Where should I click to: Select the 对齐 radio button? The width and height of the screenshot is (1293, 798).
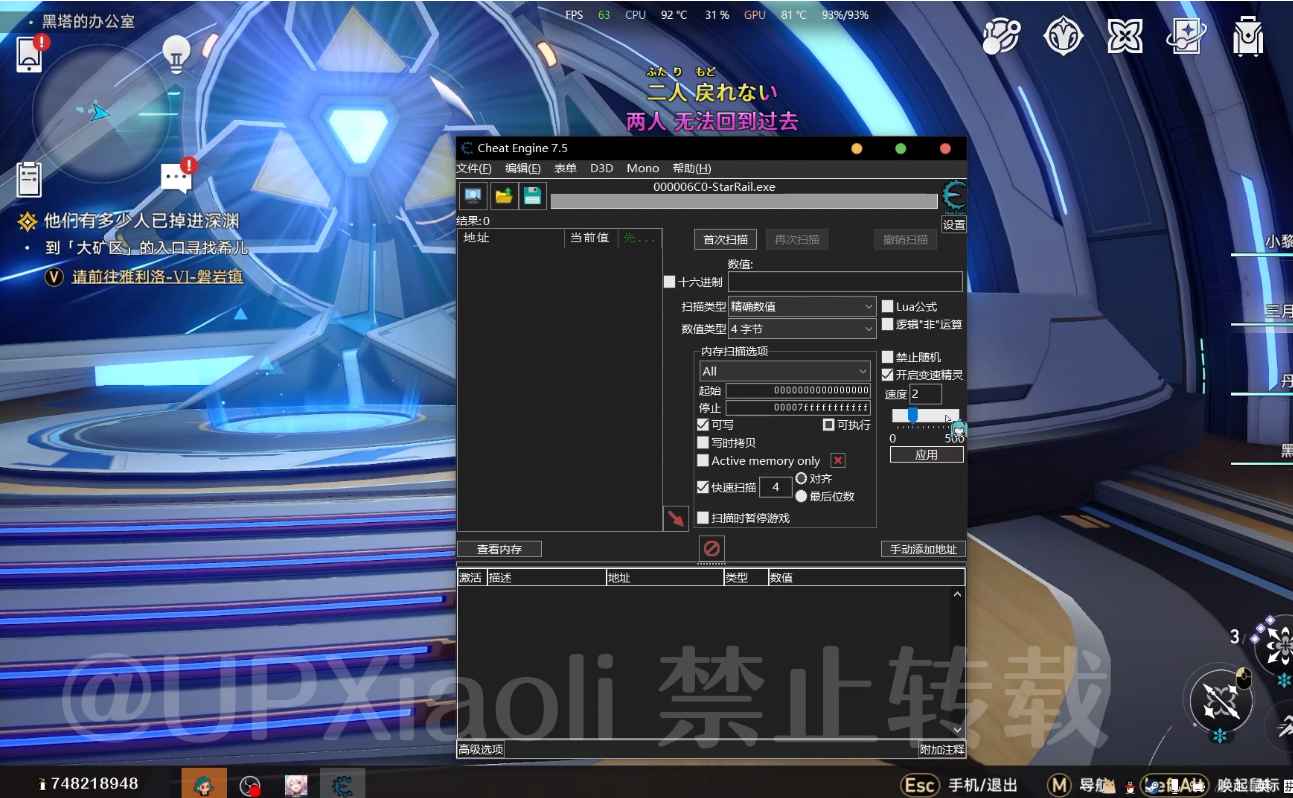point(801,479)
